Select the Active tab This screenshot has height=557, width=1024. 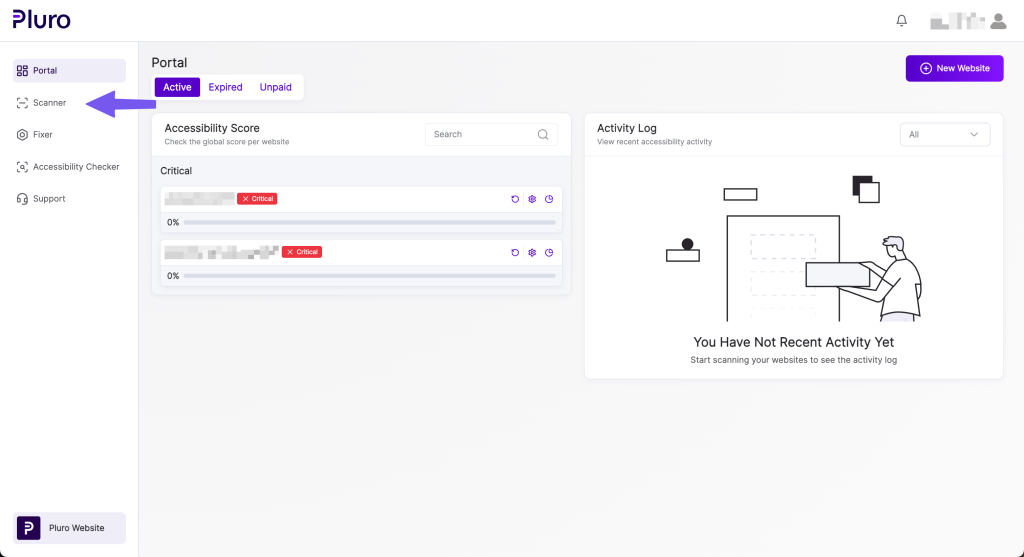(x=177, y=87)
